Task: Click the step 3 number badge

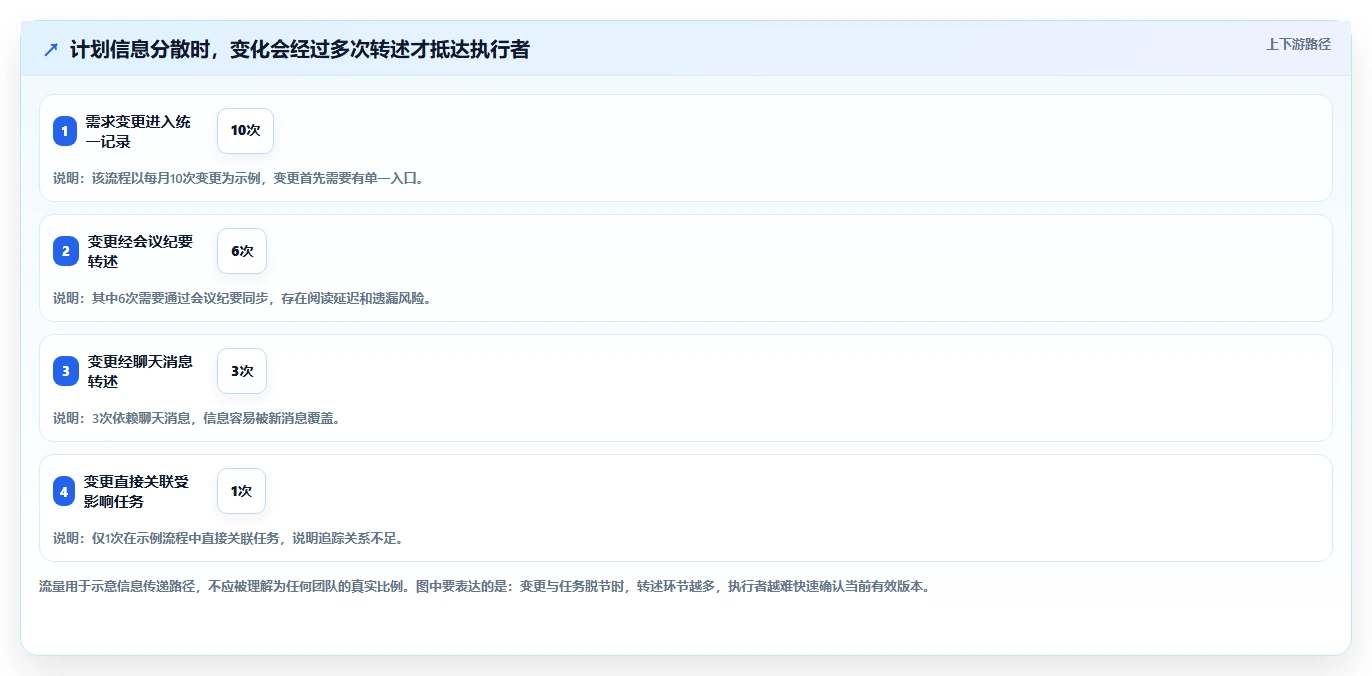Action: click(x=65, y=371)
